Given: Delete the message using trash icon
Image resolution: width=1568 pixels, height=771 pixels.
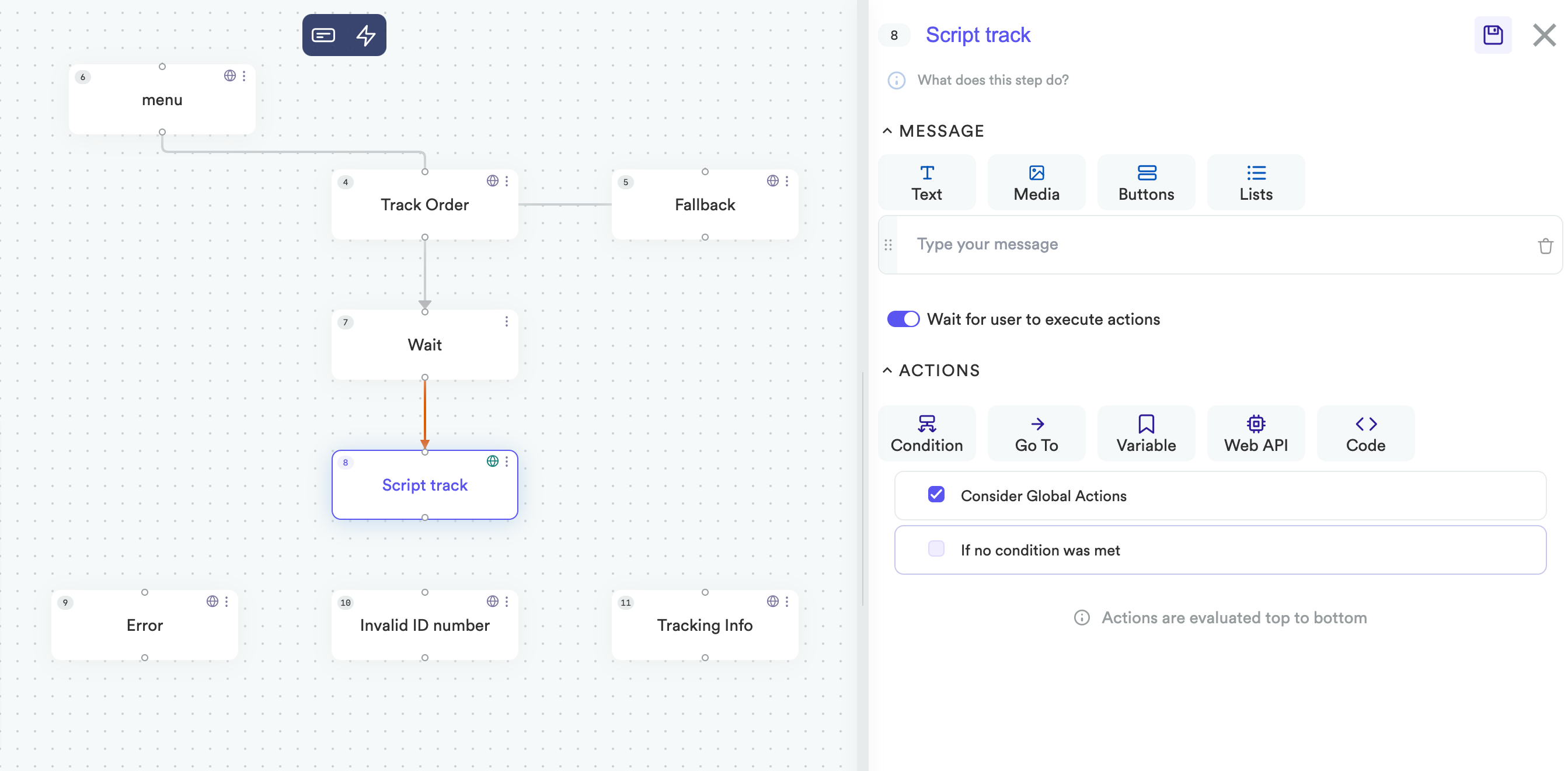Looking at the screenshot, I should pos(1545,246).
